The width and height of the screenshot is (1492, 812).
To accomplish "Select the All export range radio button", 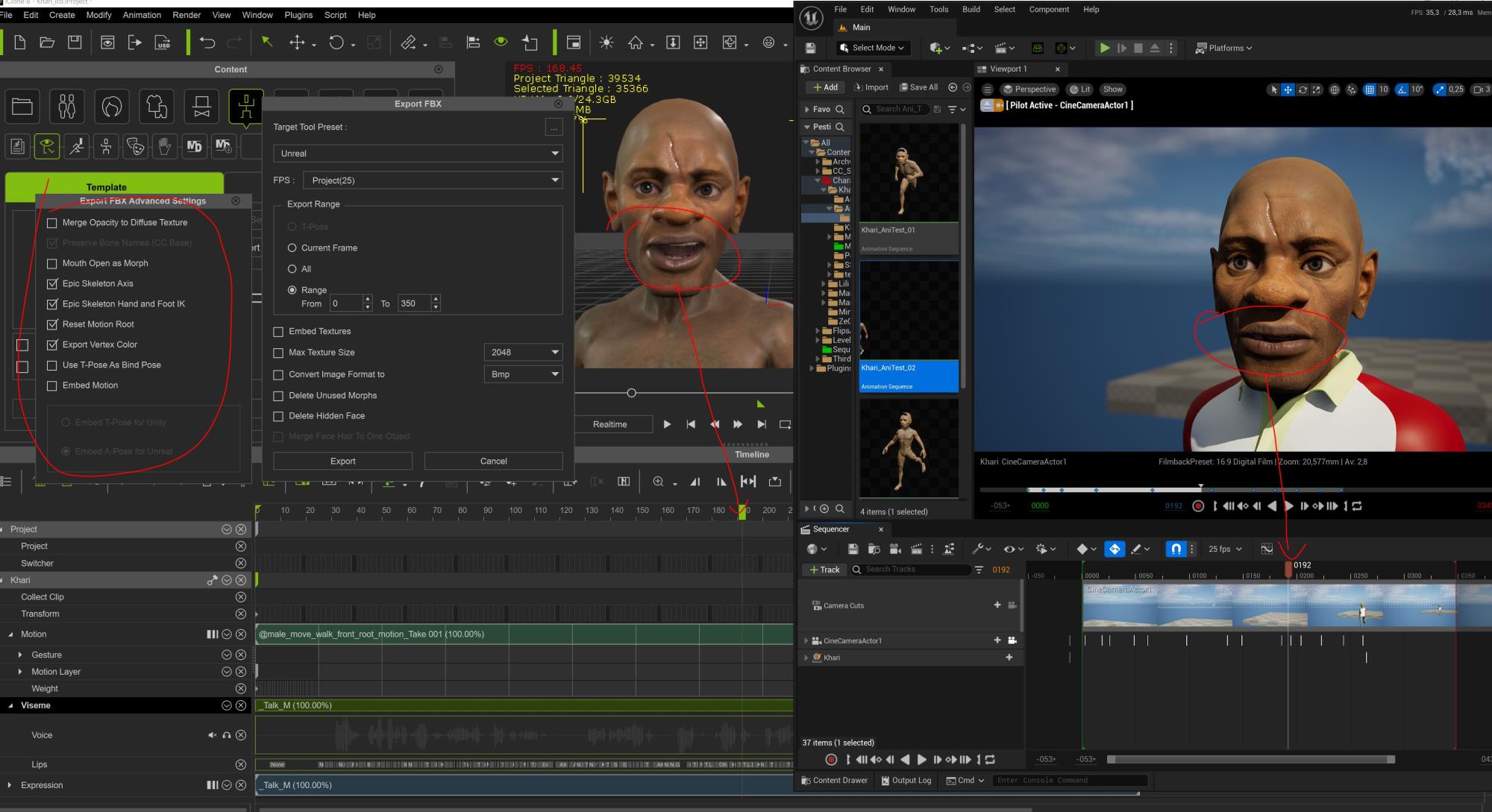I will pyautogui.click(x=292, y=269).
